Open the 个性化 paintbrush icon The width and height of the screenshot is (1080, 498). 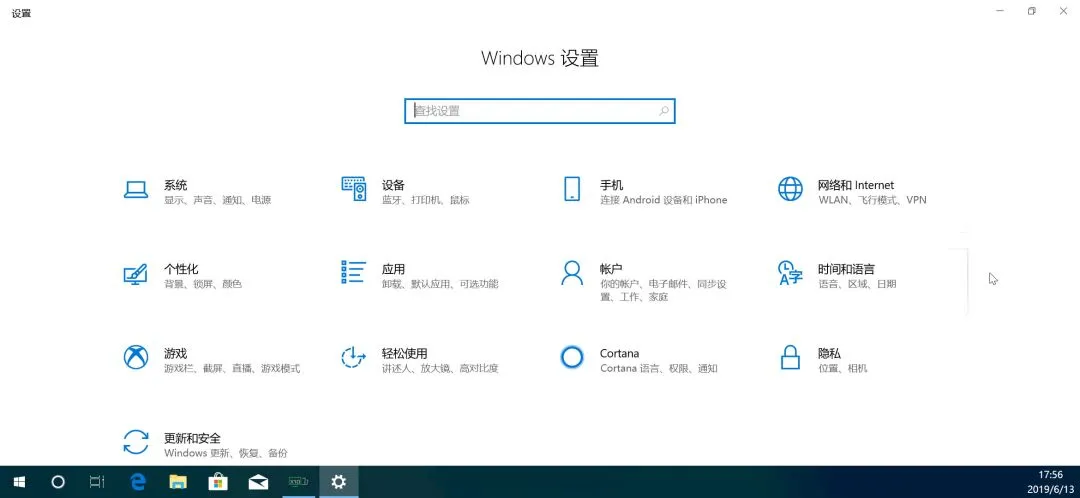pyautogui.click(x=136, y=273)
